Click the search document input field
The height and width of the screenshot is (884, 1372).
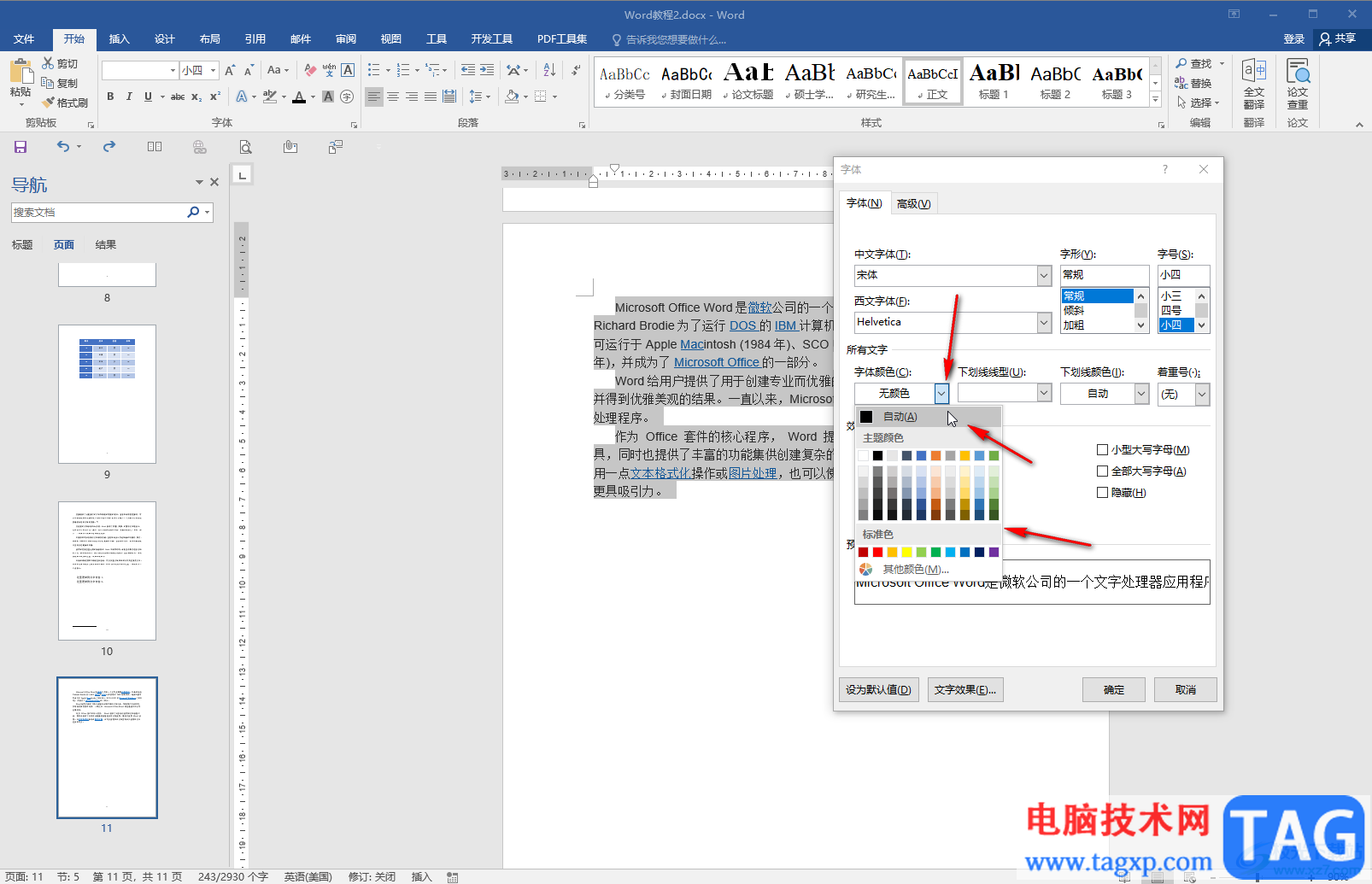click(97, 212)
